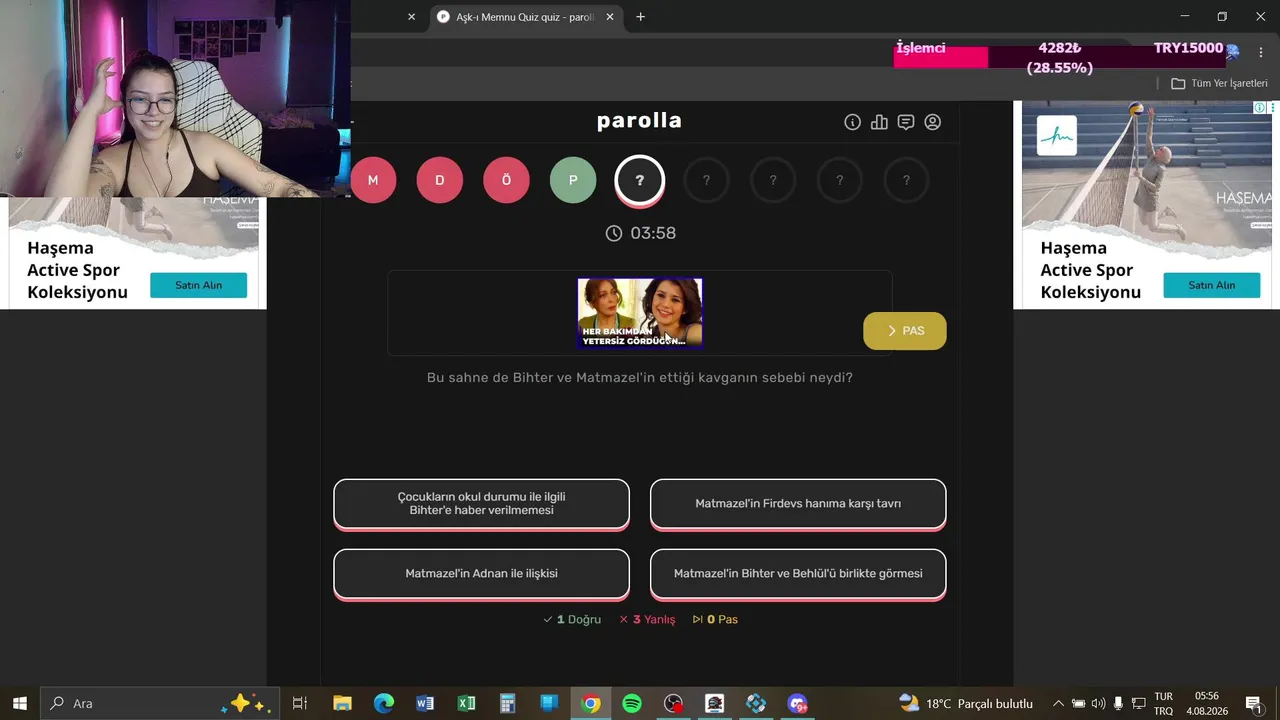Open the question scene thumbnail image

(x=640, y=313)
